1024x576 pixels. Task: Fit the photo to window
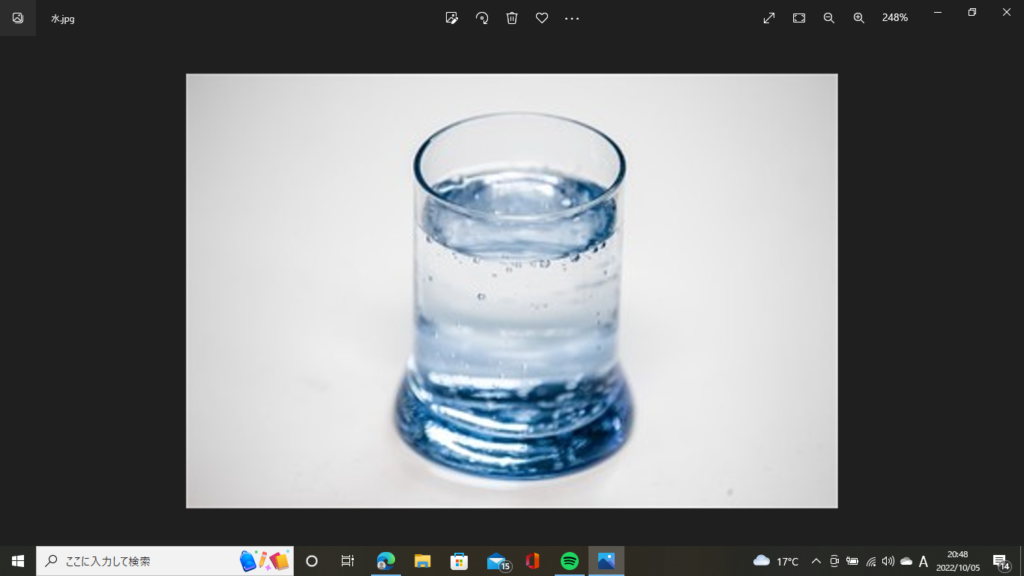coord(799,18)
